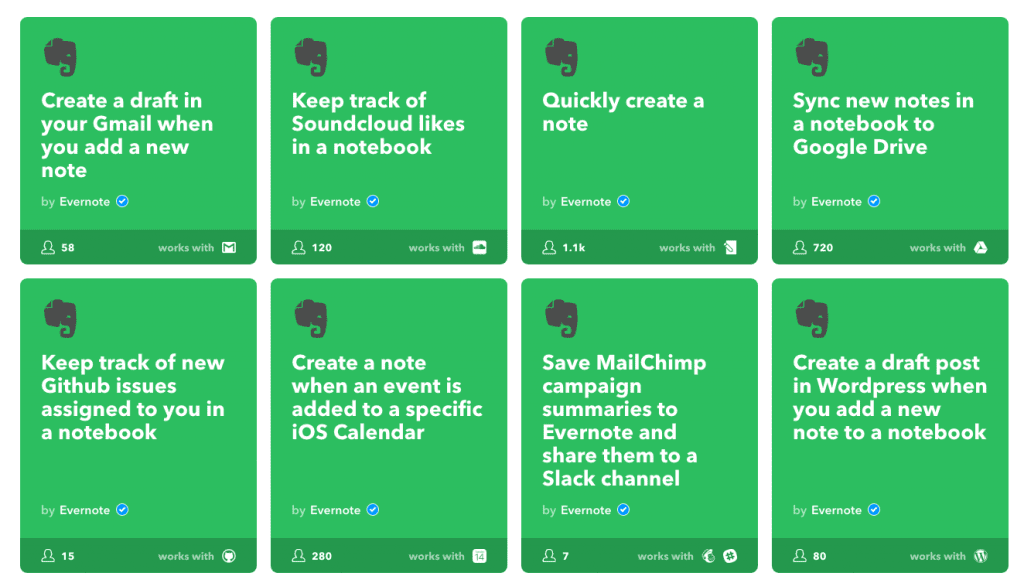Screen dimensions: 1024x583
Task: Click the verified badge on the Quickly create a note card
Action: [624, 201]
